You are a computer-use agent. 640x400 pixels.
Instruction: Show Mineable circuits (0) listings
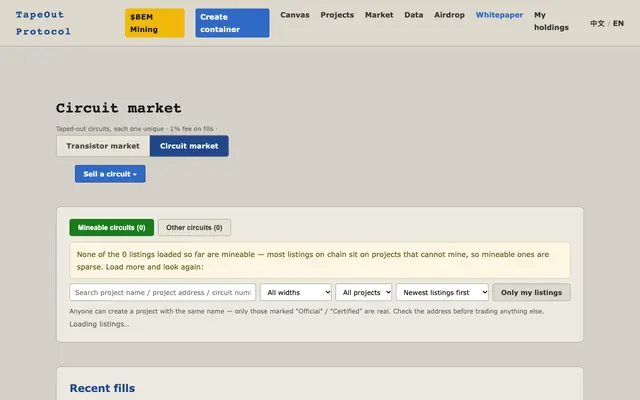[111, 227]
